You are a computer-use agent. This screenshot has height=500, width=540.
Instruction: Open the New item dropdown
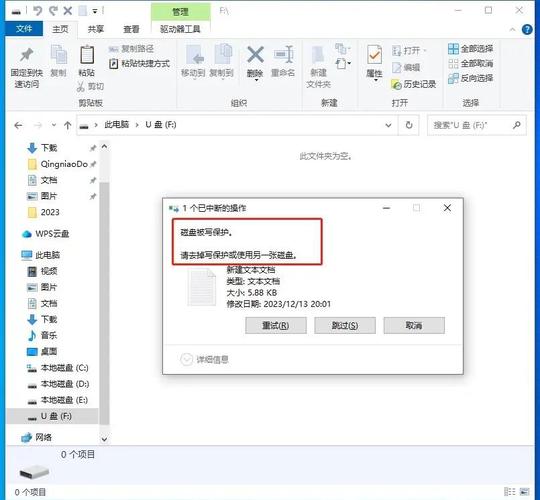(343, 49)
